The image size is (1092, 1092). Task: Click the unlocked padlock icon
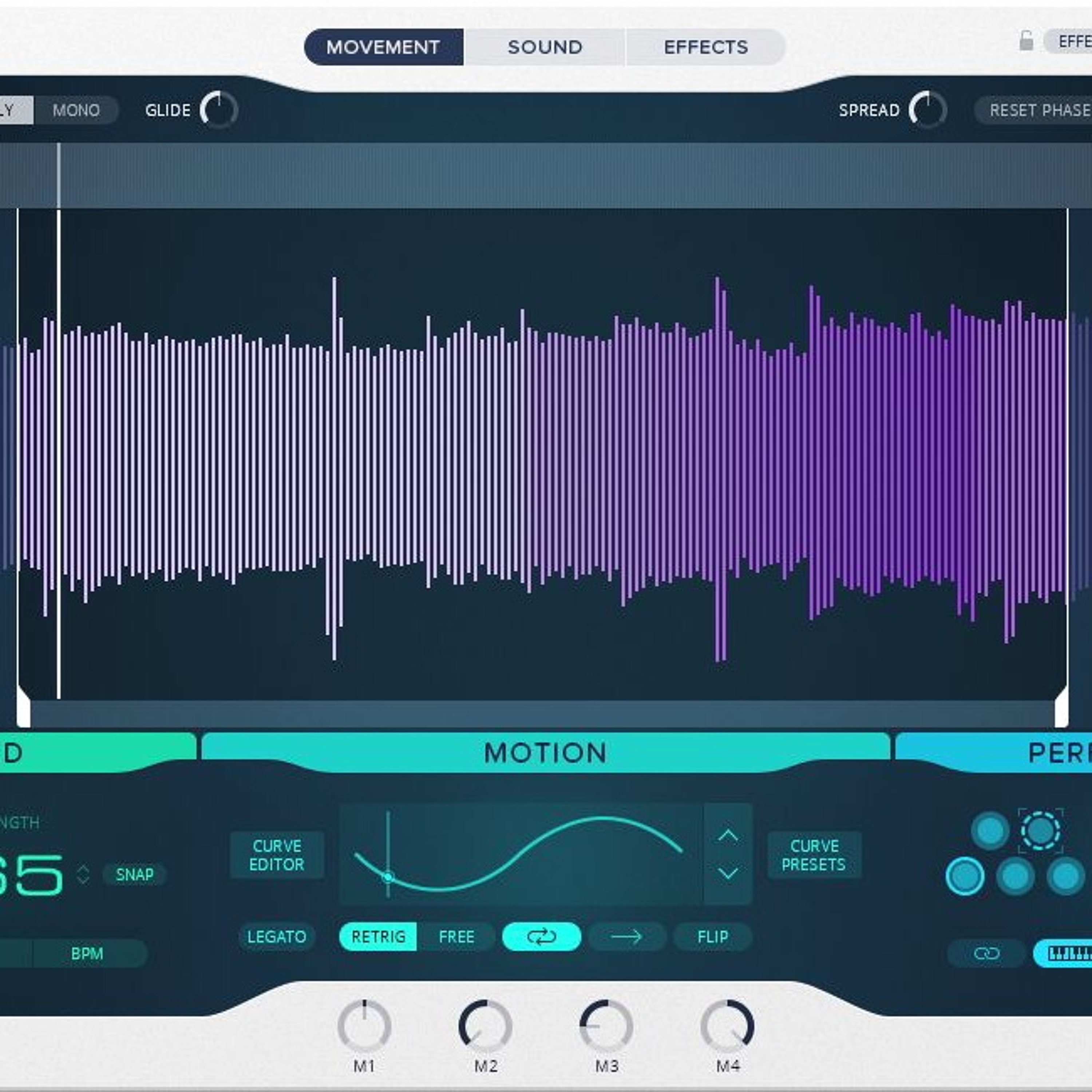(x=1026, y=41)
